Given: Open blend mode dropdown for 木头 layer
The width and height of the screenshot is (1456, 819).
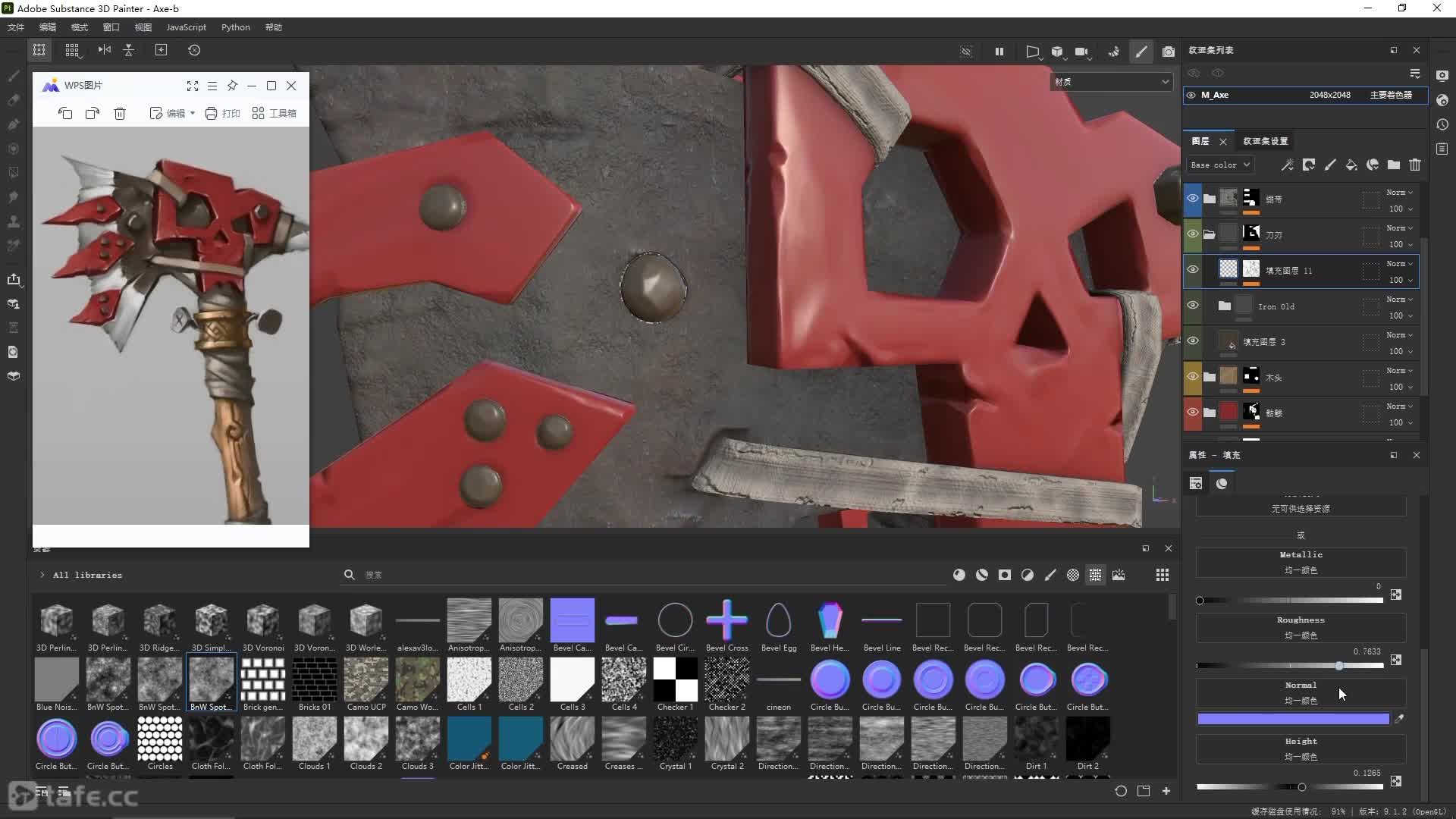Looking at the screenshot, I should [x=1400, y=371].
